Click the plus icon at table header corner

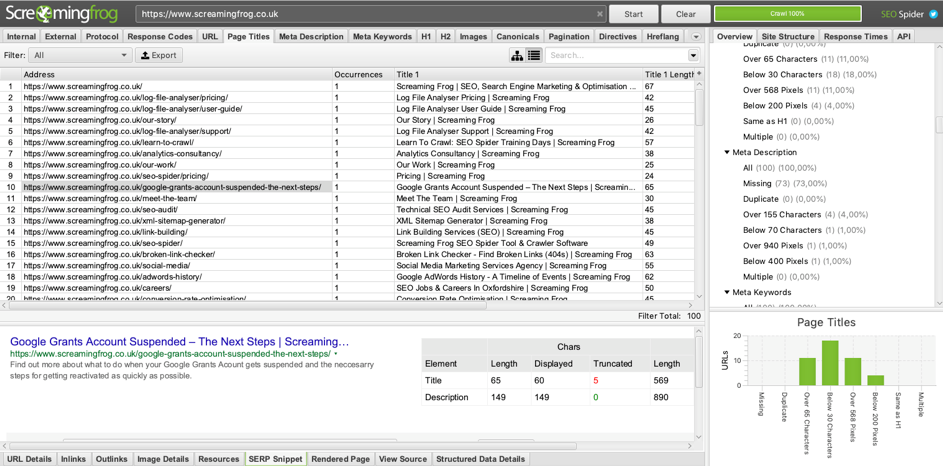(x=698, y=74)
